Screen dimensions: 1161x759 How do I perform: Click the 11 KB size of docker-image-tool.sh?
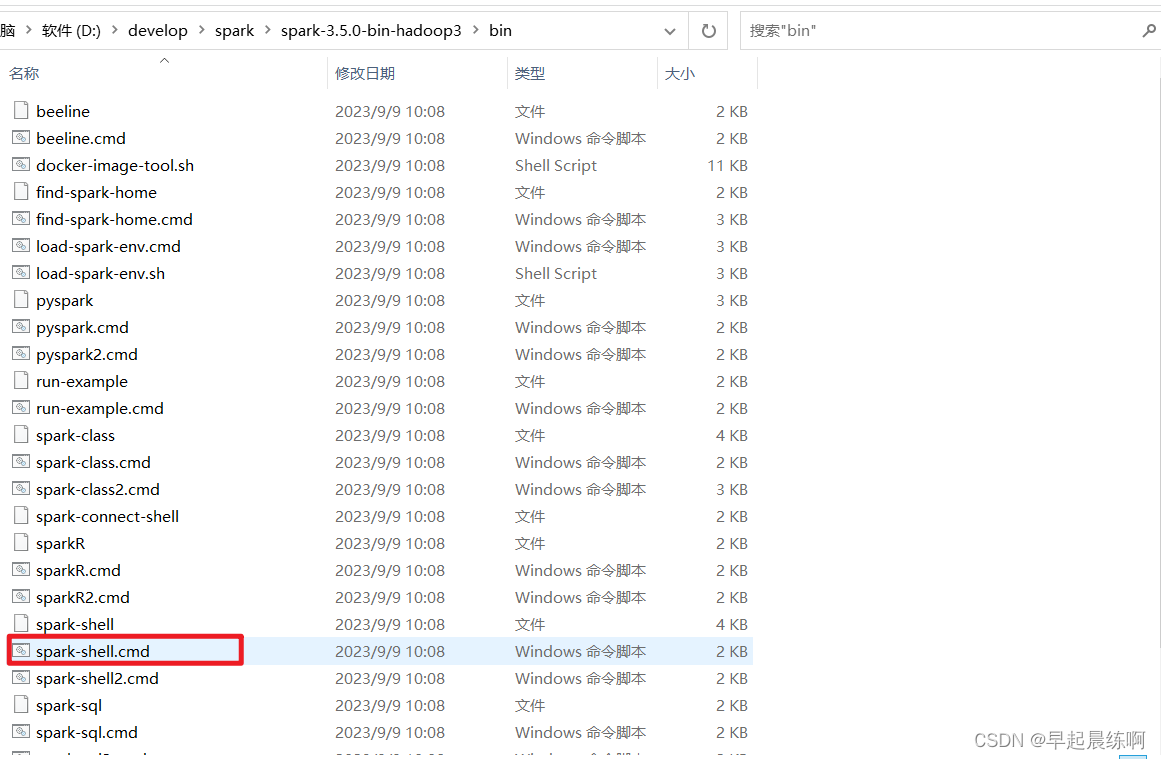(727, 165)
